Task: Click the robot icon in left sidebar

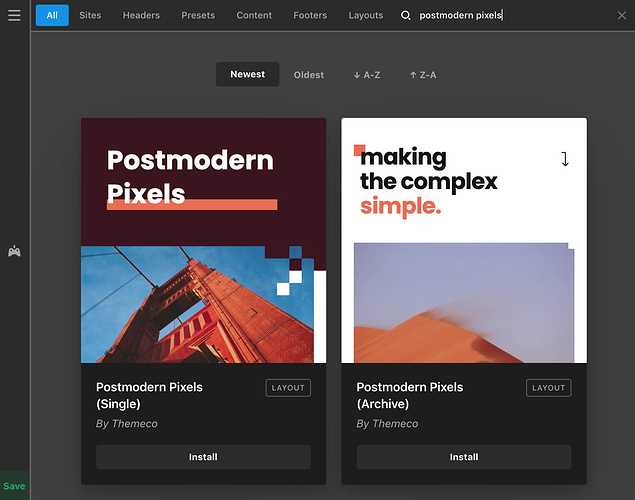Action: click(14, 251)
